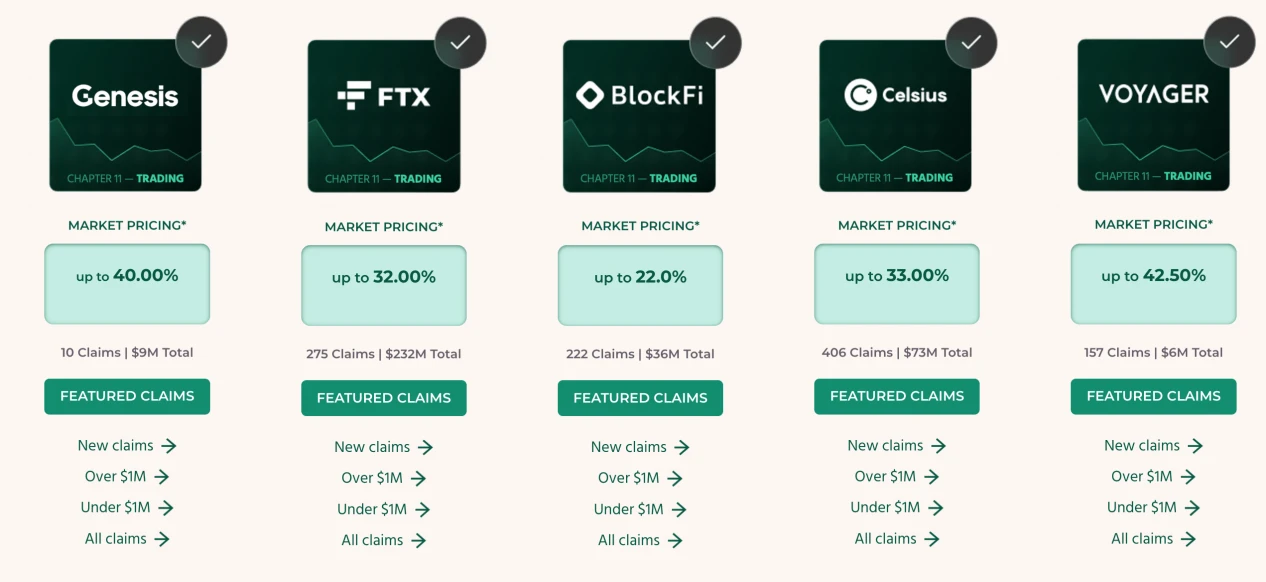
Task: Expand BlockFi Under $1M claims list
Action: (640, 509)
